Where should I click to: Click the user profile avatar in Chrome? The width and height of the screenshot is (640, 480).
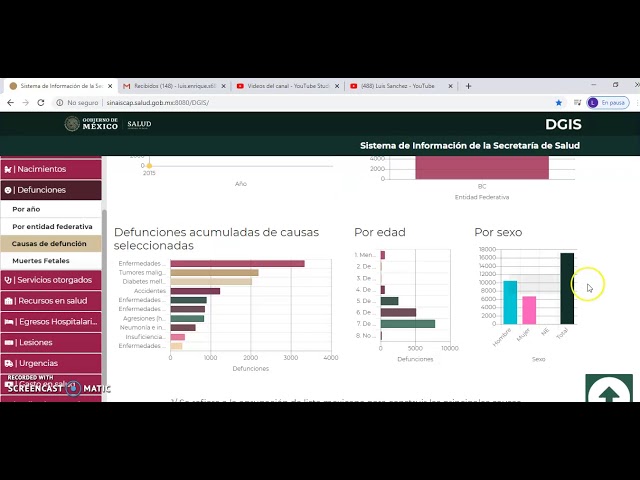pos(593,103)
